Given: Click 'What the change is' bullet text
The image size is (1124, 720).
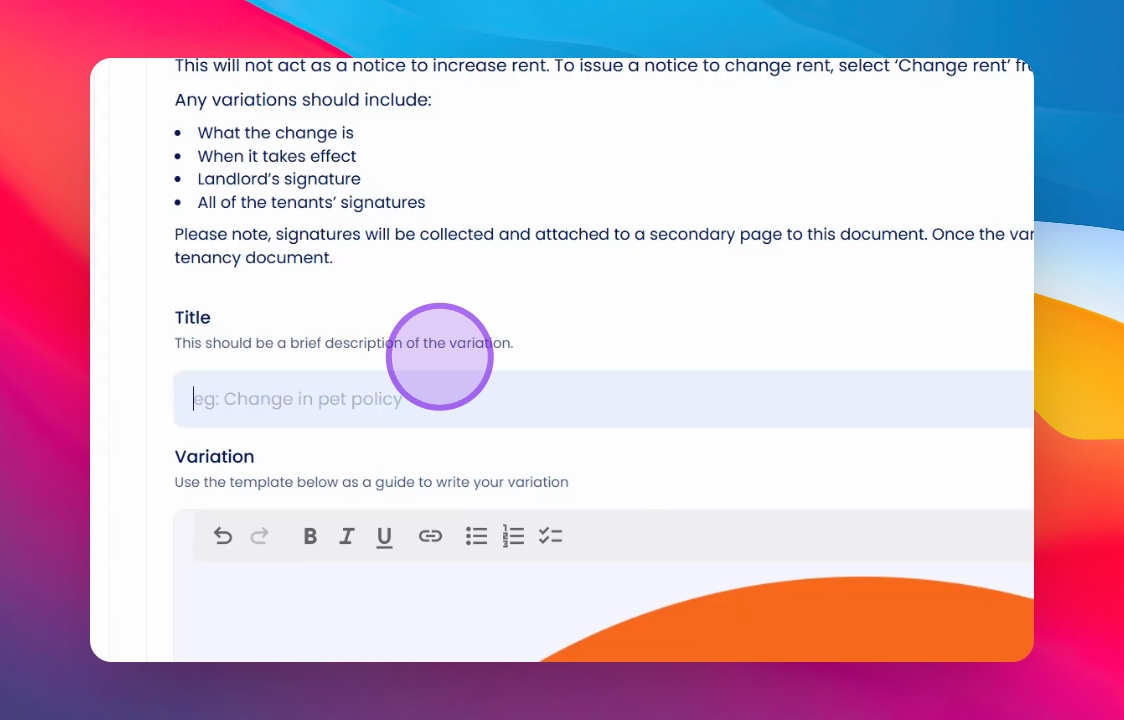Looking at the screenshot, I should click(x=275, y=133).
